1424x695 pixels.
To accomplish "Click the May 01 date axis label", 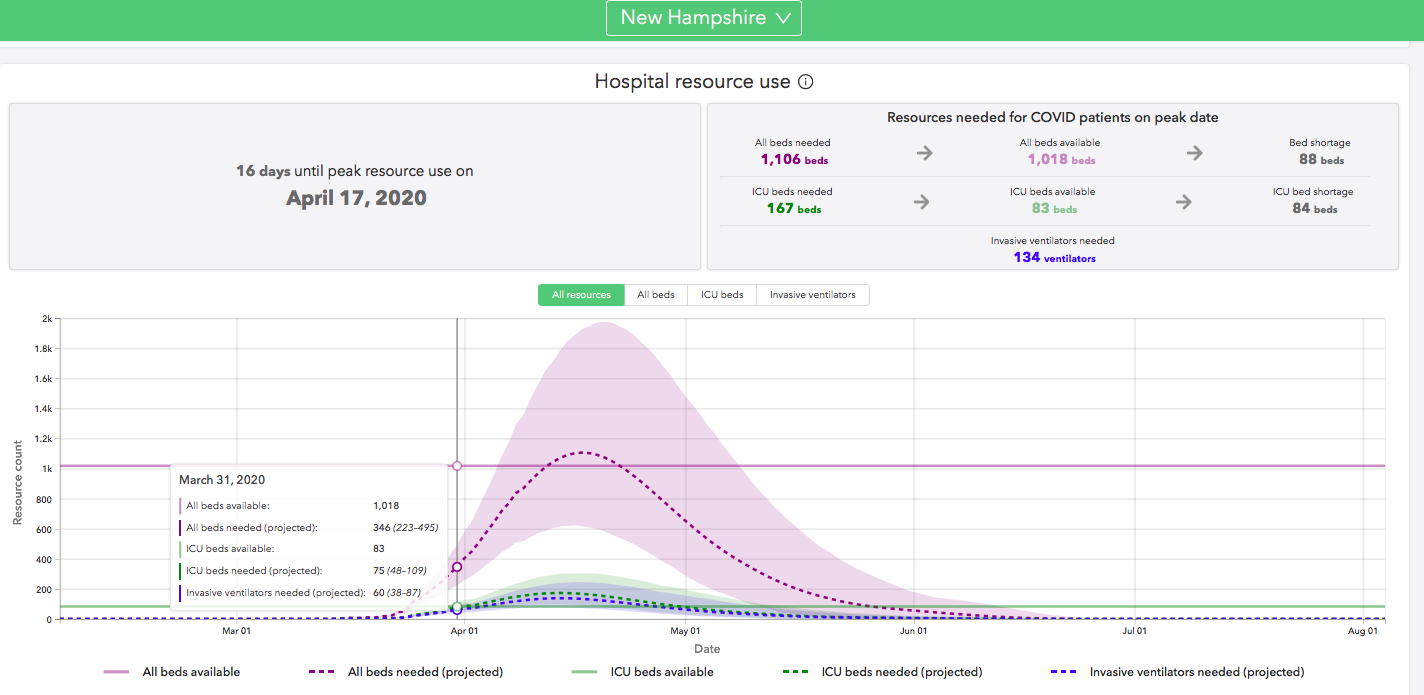I will [x=685, y=631].
